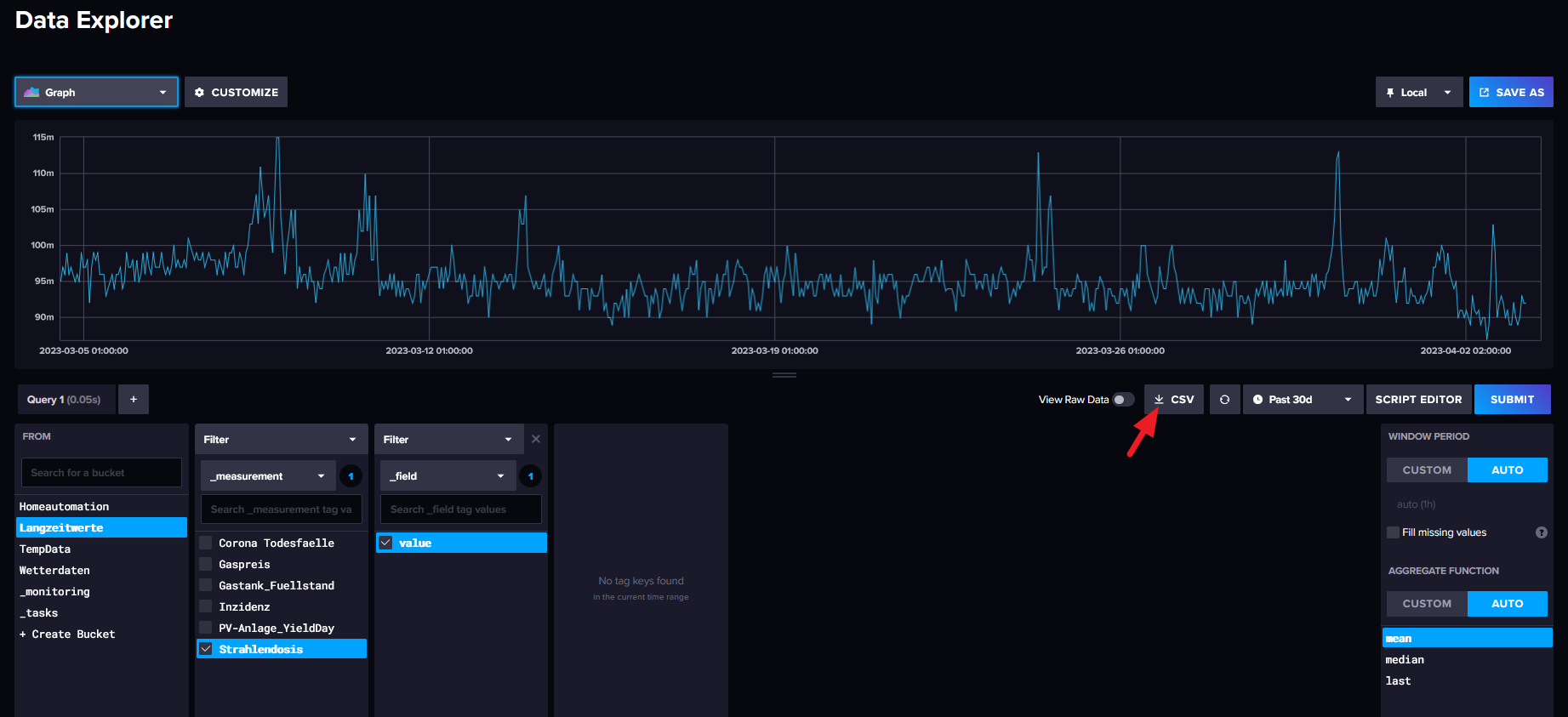1568x717 pixels.
Task: Open the Past 30d time range dropdown
Action: click(1303, 399)
